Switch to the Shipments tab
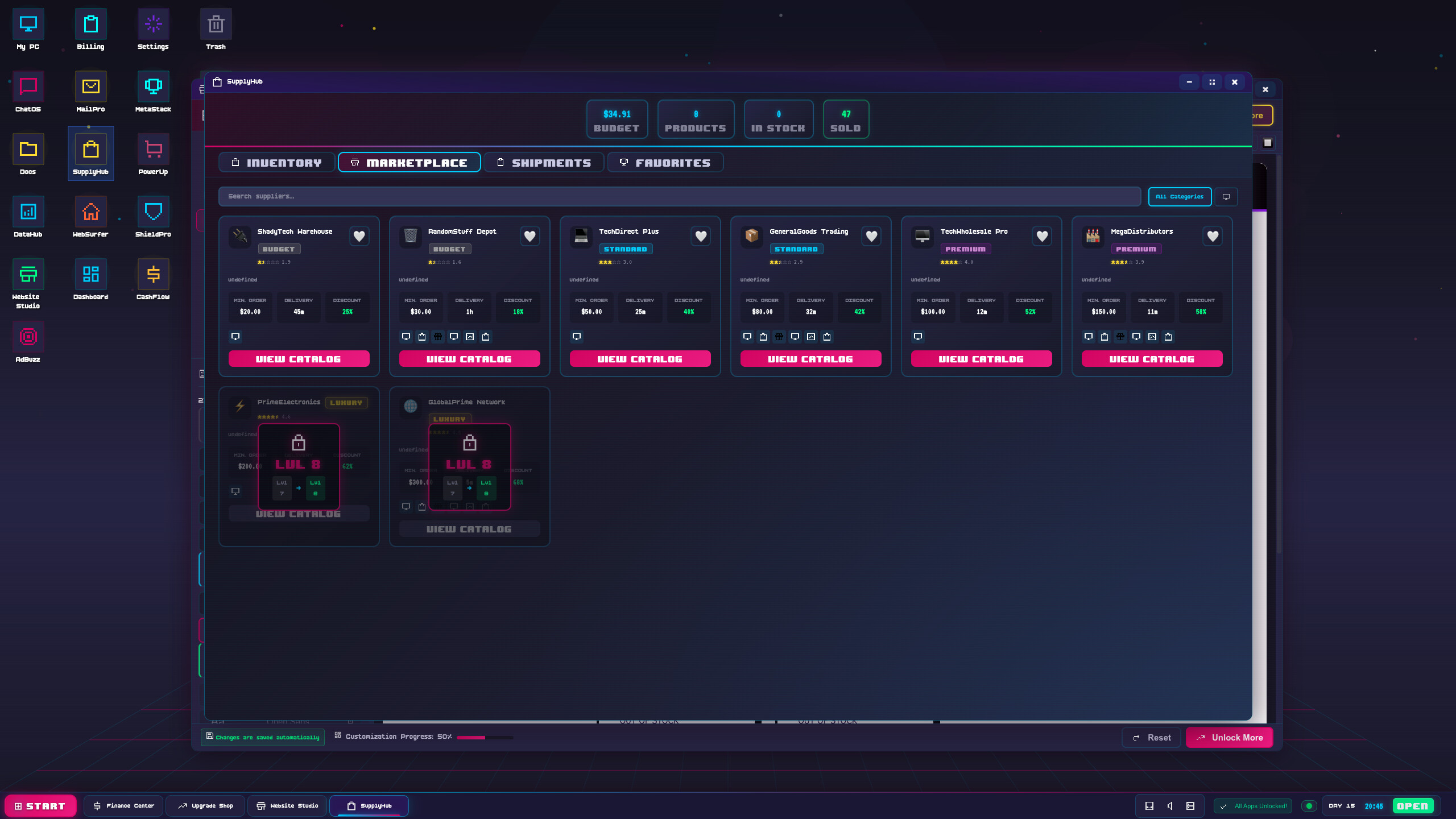Image resolution: width=1456 pixels, height=819 pixels. [544, 162]
